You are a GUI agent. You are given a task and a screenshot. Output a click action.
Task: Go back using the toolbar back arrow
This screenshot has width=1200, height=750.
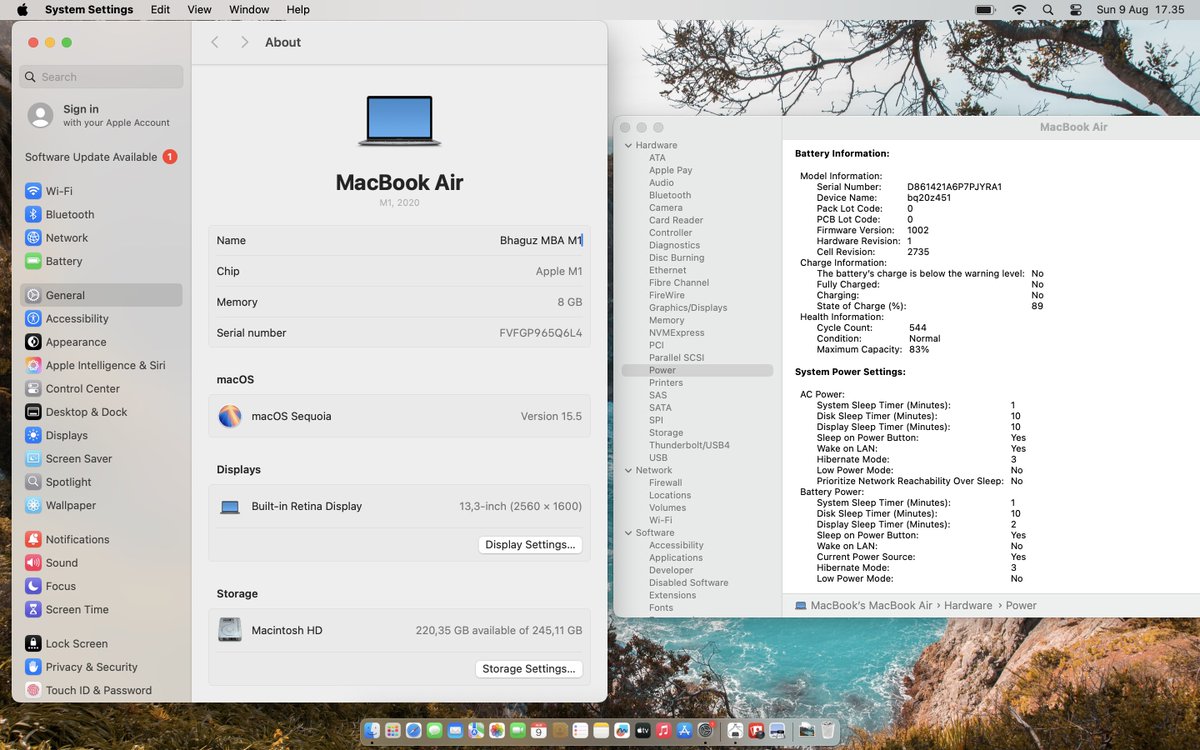[x=215, y=42]
